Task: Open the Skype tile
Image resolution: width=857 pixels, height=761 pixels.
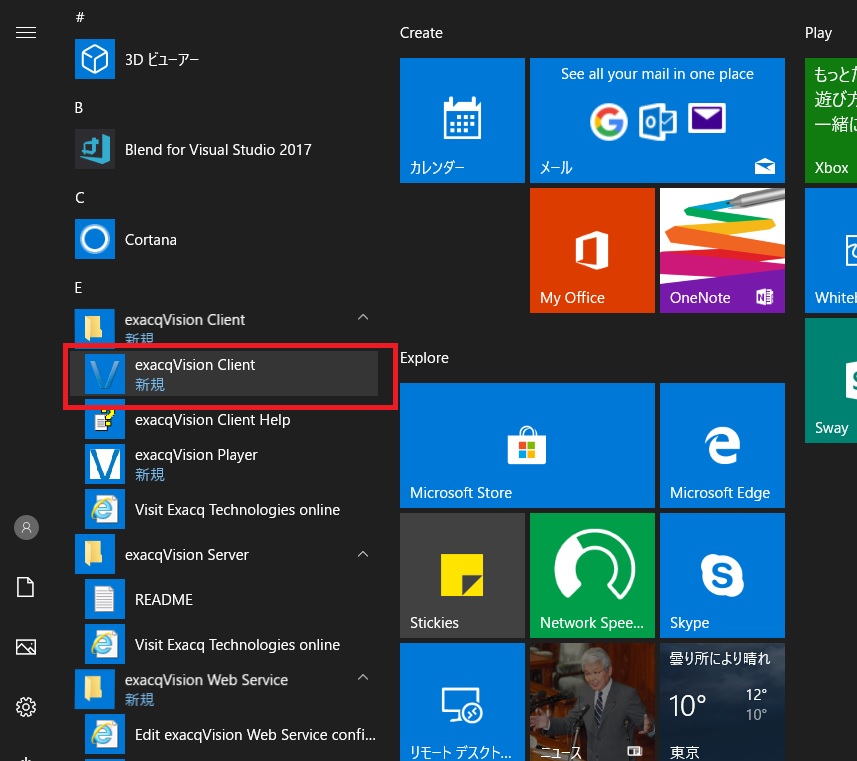Action: (x=723, y=575)
